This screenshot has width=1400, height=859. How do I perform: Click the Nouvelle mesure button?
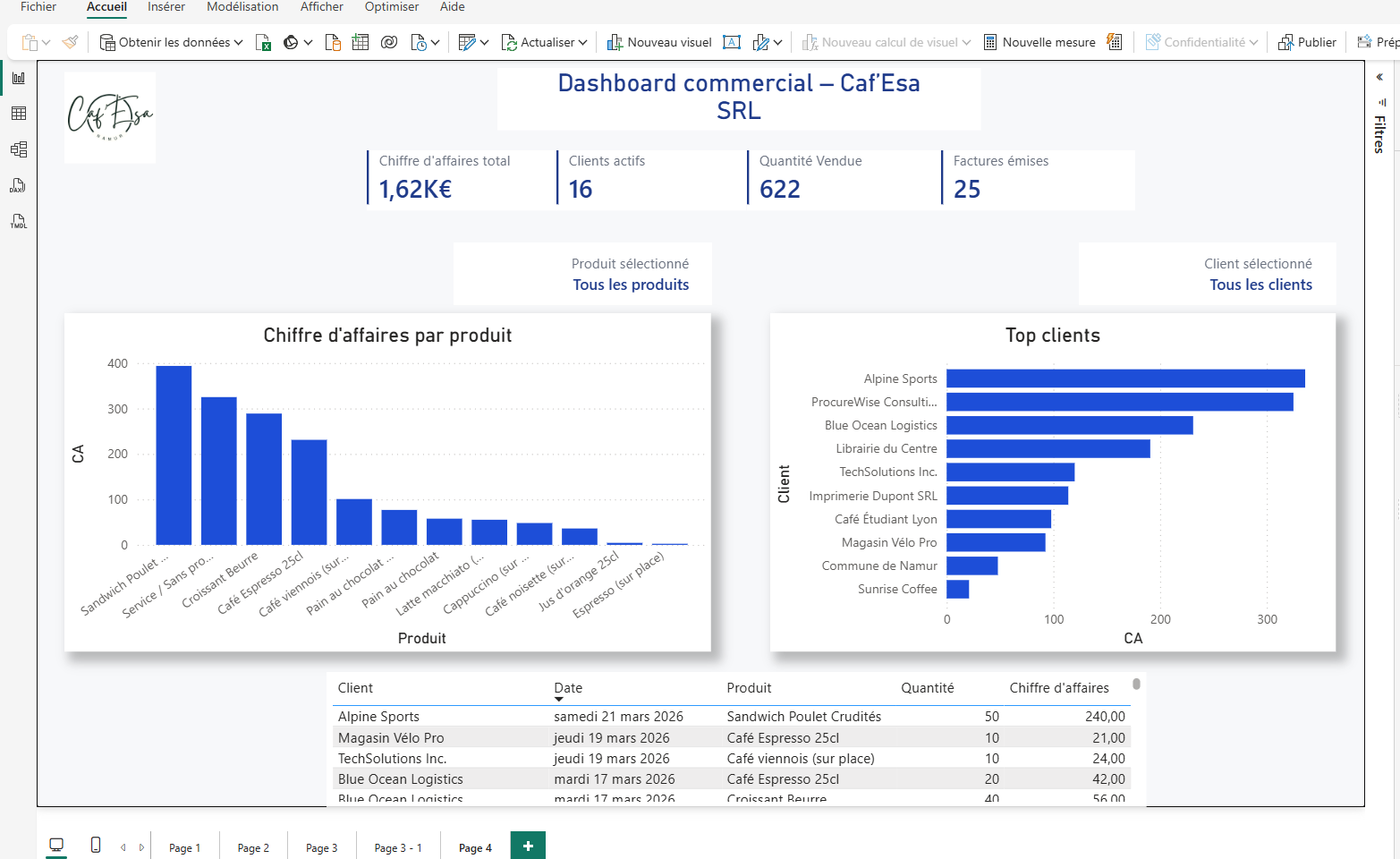point(1039,42)
